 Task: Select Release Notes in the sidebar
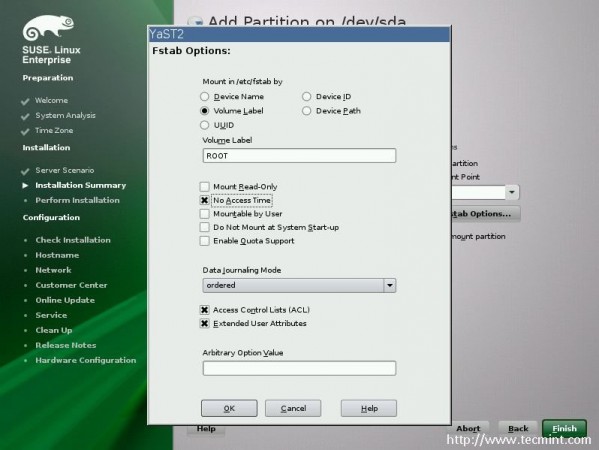pyautogui.click(x=66, y=345)
